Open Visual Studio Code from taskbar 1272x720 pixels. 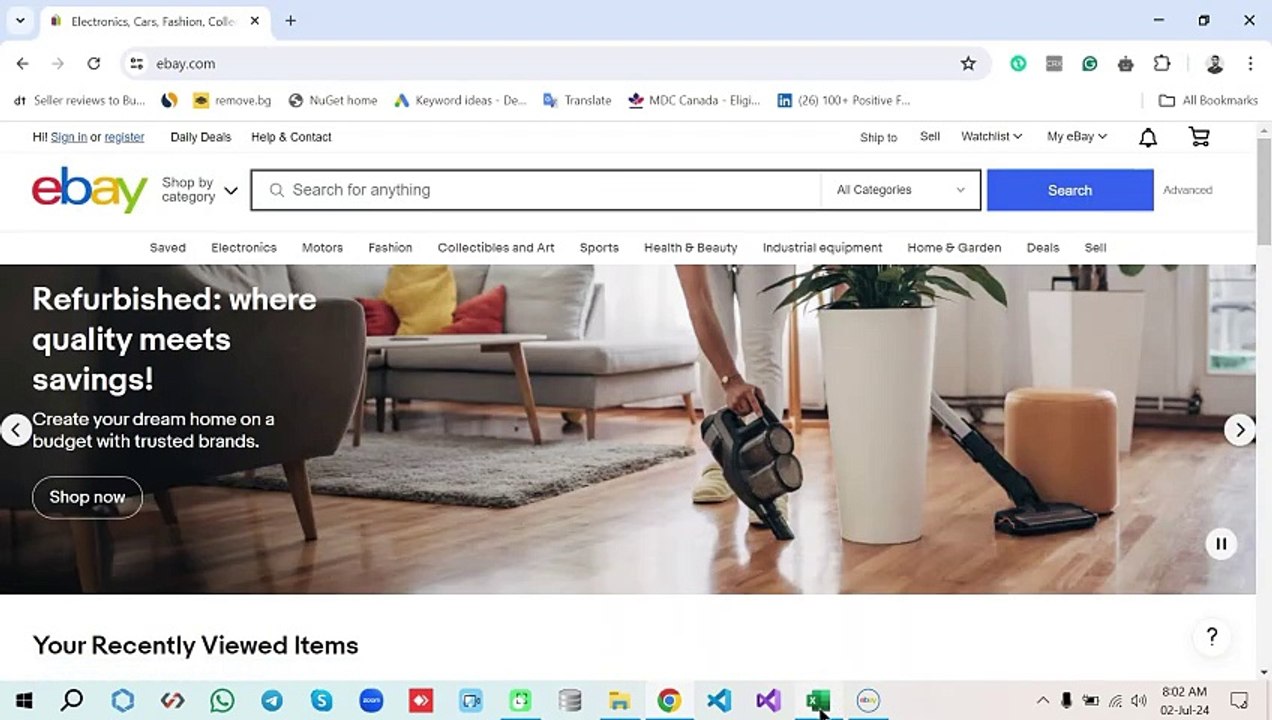click(719, 700)
